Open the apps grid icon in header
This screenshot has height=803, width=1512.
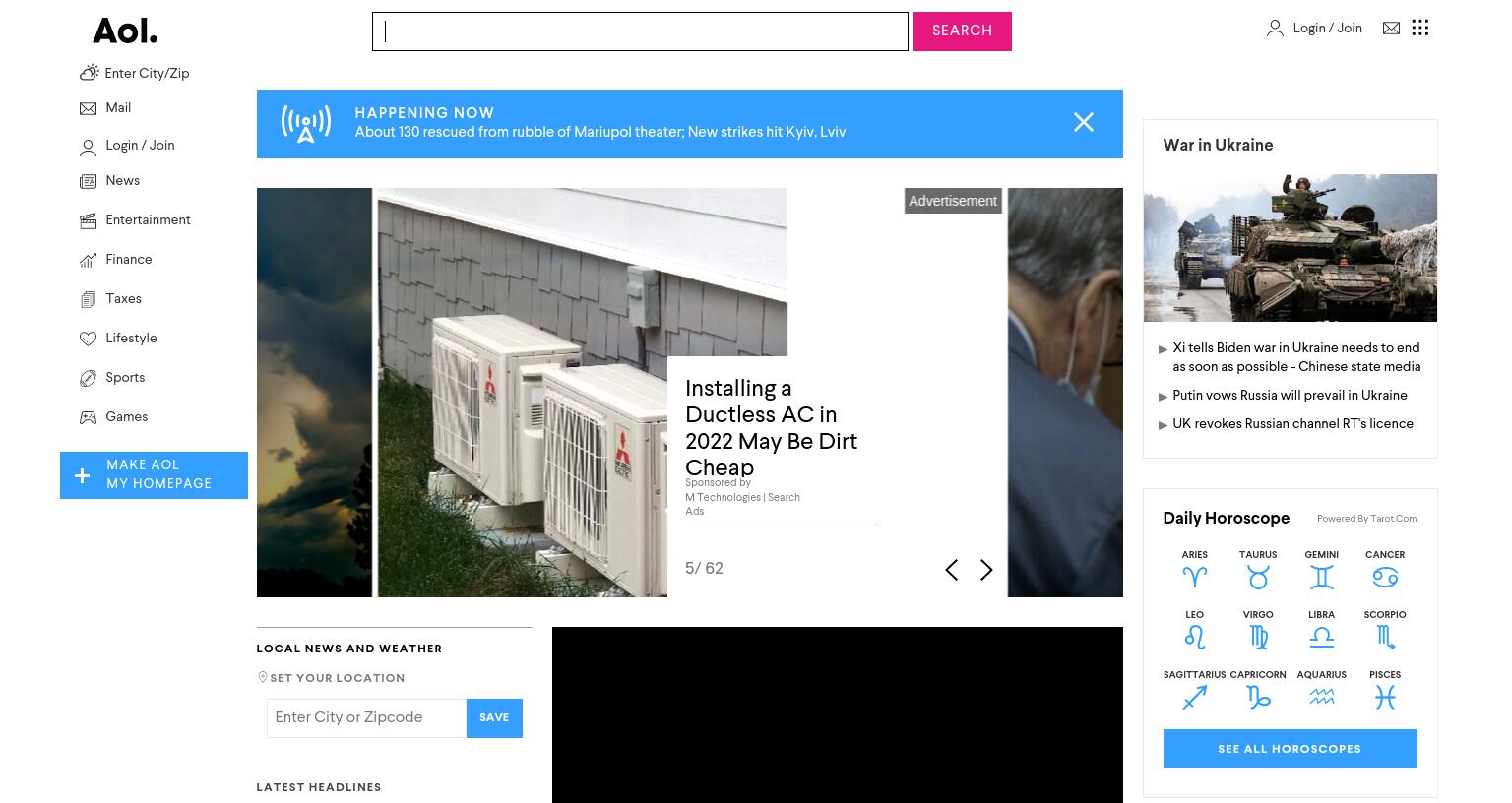[x=1419, y=28]
